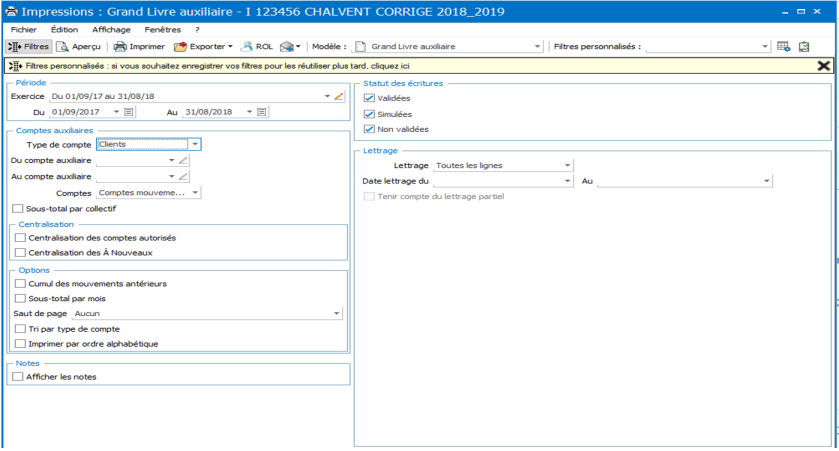Open Du compte auxiliaire dropdown
839x451 pixels.
tap(171, 160)
